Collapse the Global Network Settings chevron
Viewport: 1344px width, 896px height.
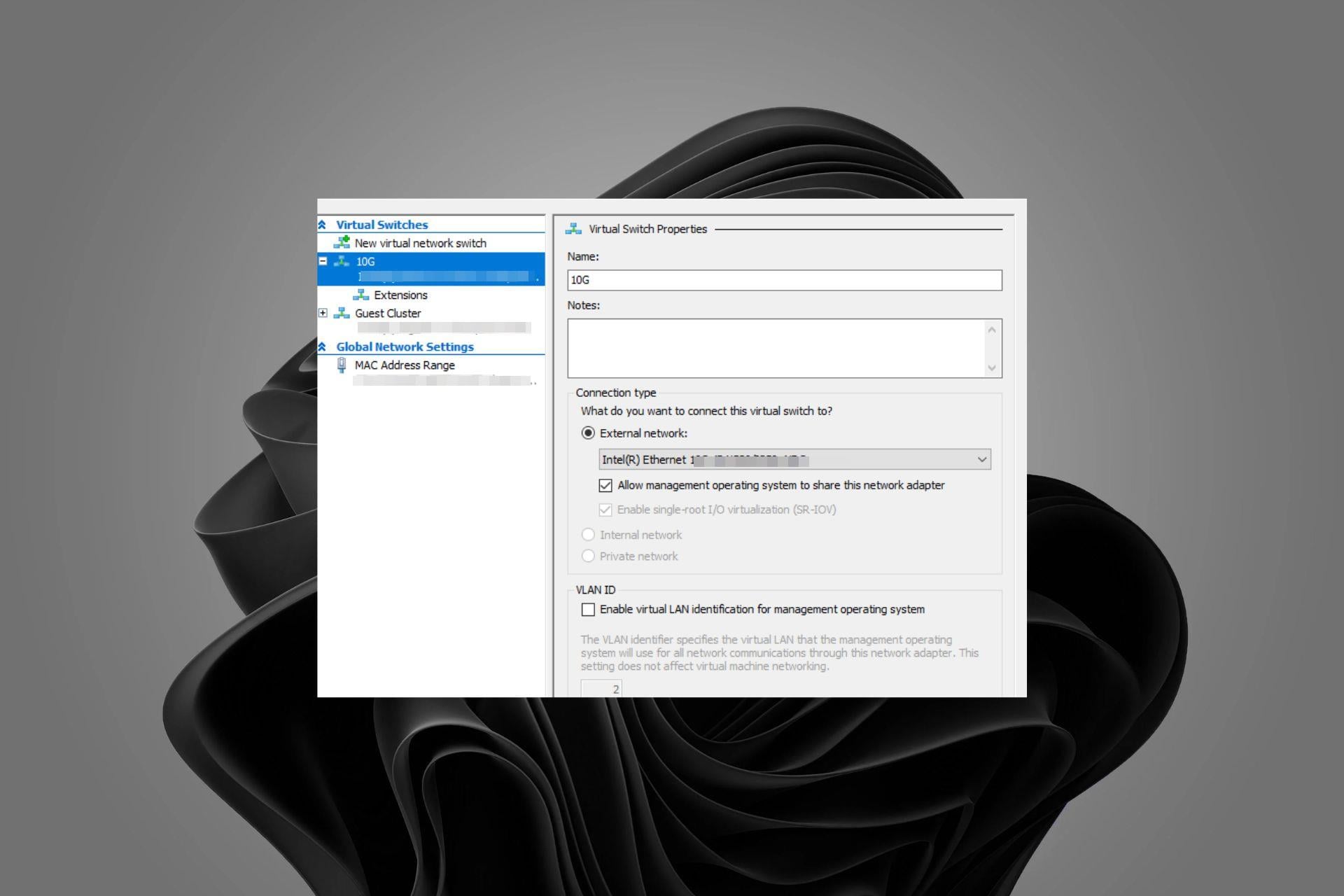tap(322, 346)
